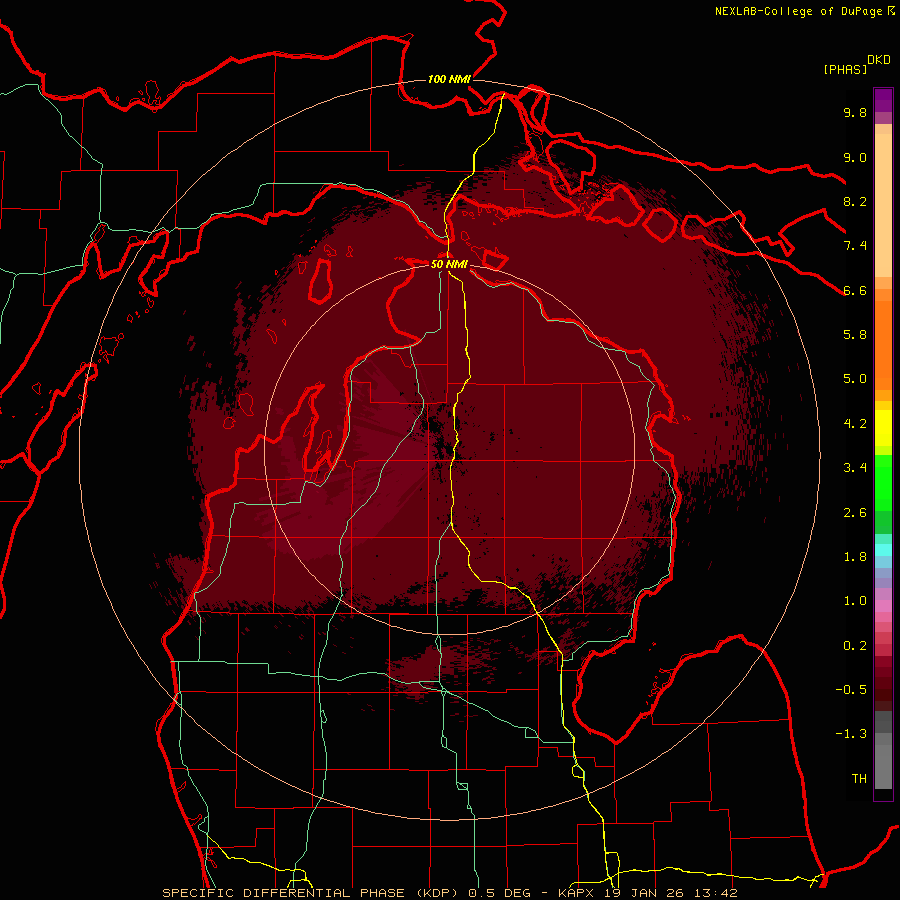Pick the orange color band in the legend

click(x=883, y=346)
